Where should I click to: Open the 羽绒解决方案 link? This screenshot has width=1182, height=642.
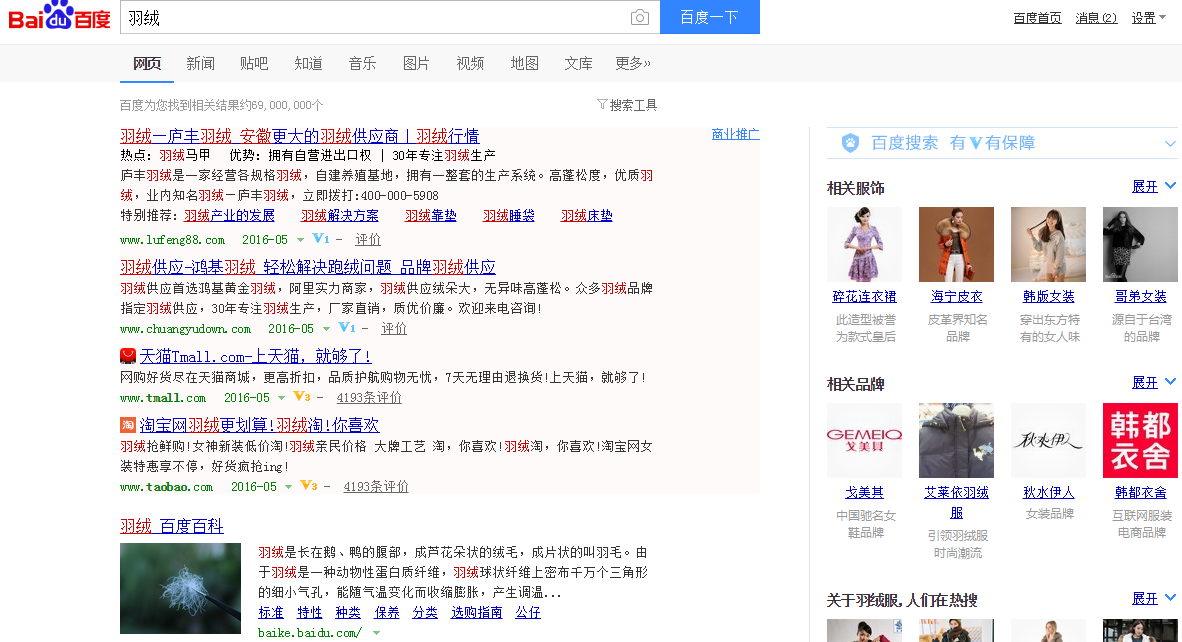pyautogui.click(x=340, y=216)
